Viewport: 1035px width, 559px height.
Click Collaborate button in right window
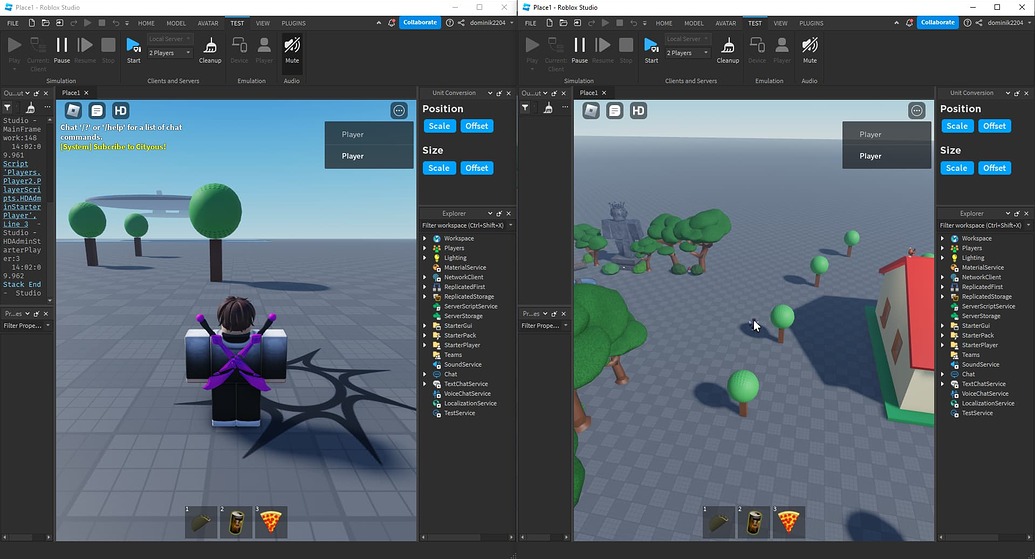point(937,22)
